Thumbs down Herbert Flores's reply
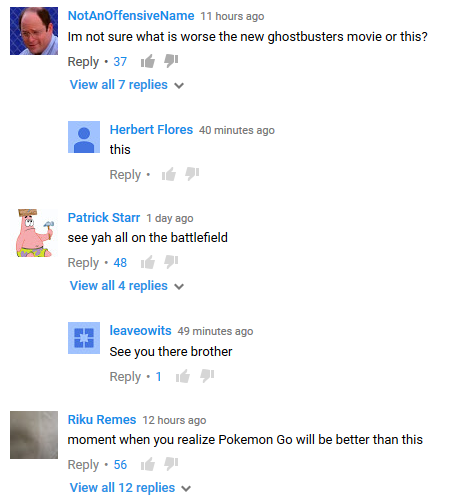The height and width of the screenshot is (497, 476). coord(192,174)
